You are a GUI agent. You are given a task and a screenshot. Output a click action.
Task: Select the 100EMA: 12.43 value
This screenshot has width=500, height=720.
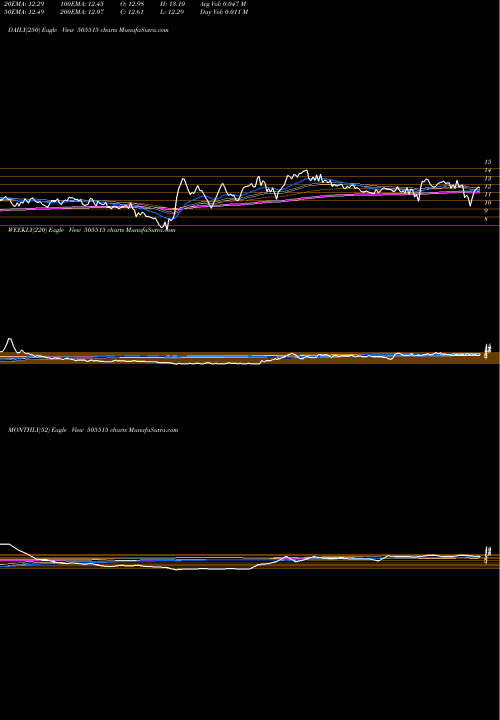[x=82, y=4]
